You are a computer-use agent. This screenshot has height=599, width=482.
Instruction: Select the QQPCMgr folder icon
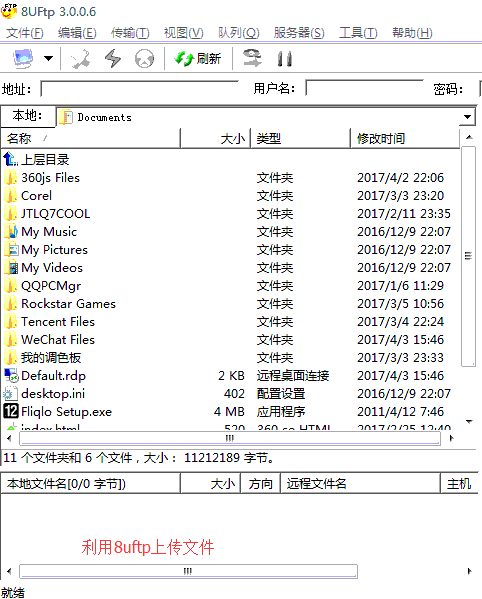(11, 285)
